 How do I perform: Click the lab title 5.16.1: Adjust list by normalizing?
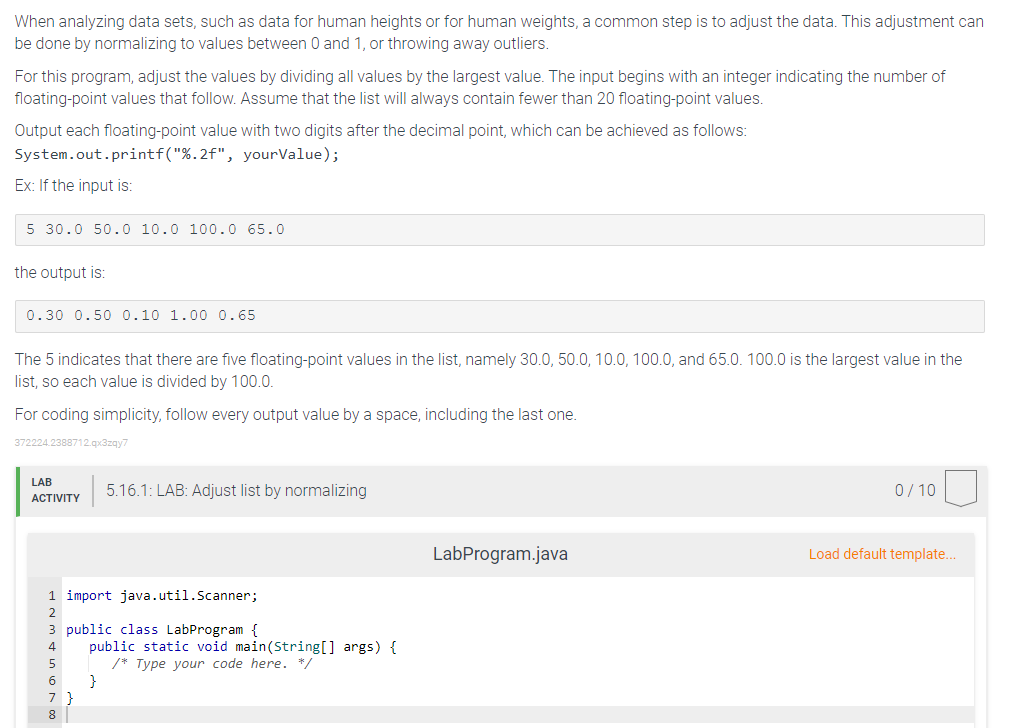[x=237, y=490]
